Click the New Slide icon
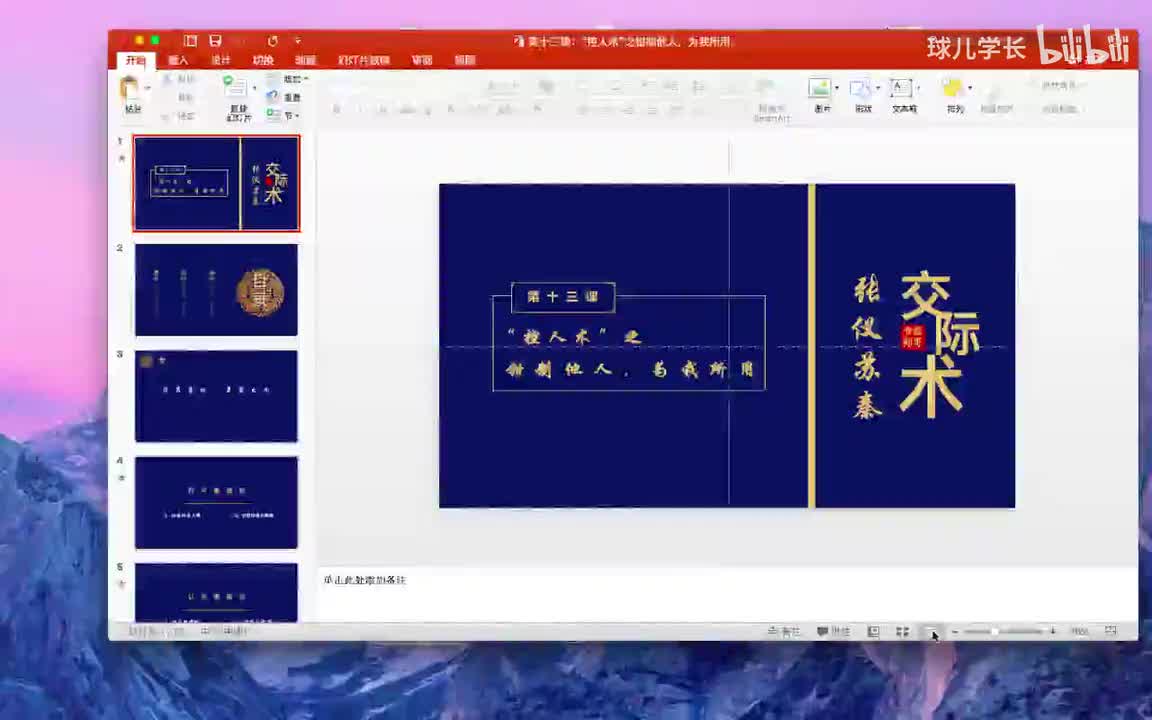Viewport: 1152px width, 720px height. [x=236, y=87]
